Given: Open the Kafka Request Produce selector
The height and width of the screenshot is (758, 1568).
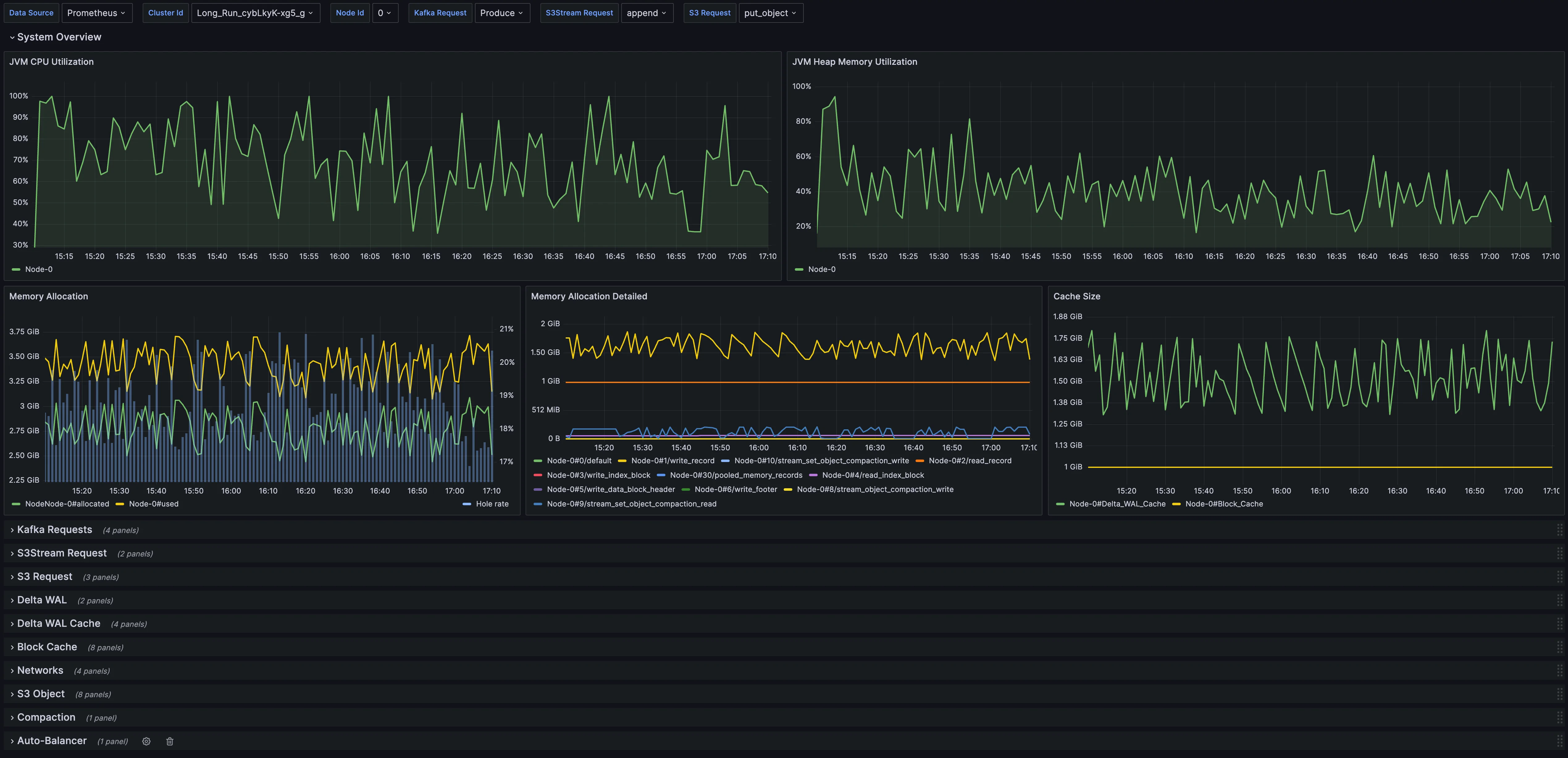Looking at the screenshot, I should 501,13.
